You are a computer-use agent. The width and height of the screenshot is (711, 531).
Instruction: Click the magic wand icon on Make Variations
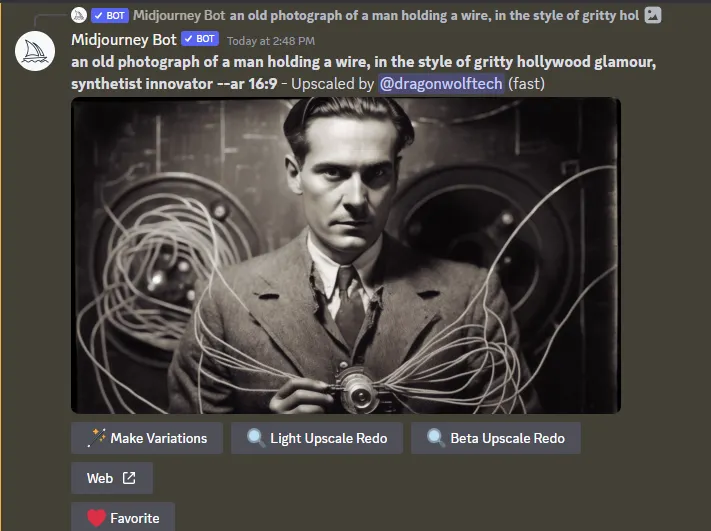point(96,438)
